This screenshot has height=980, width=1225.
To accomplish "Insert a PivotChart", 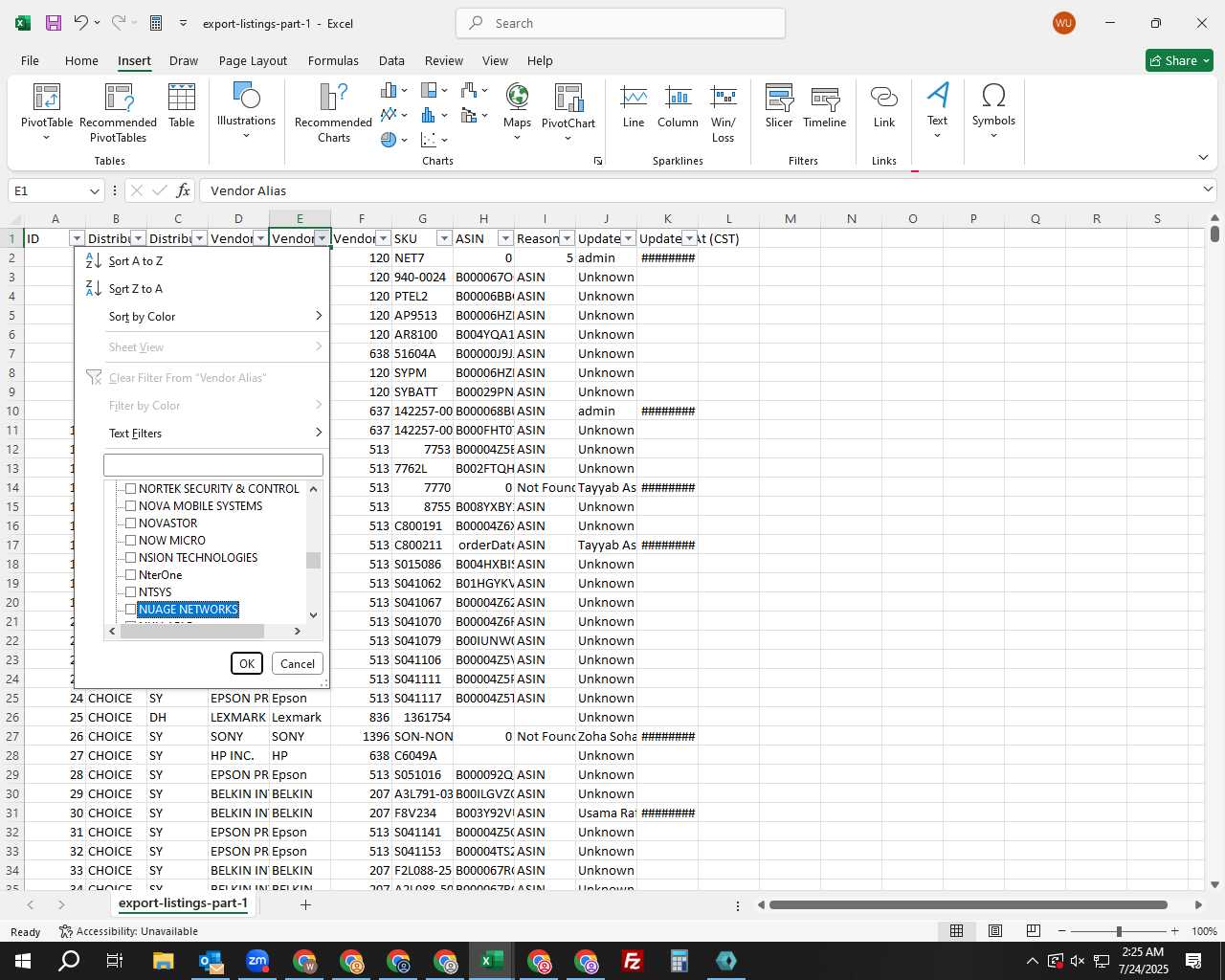I will click(568, 112).
